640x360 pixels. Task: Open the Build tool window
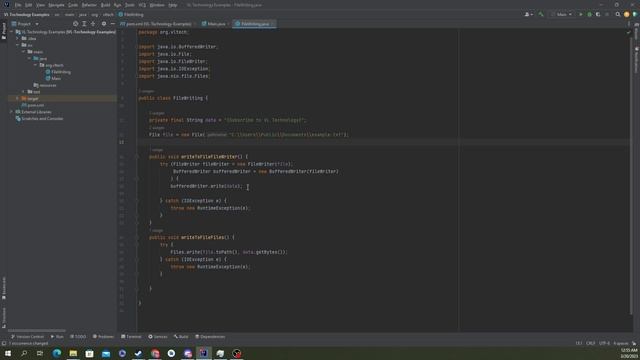(181, 337)
